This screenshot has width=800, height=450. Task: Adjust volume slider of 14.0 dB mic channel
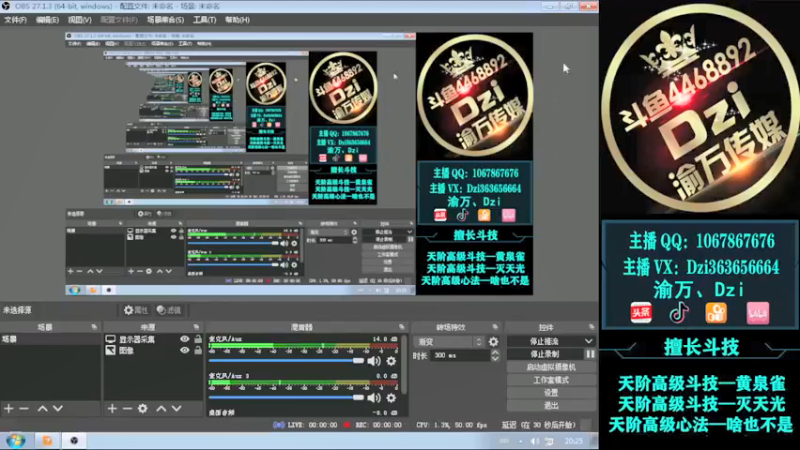click(286, 361)
